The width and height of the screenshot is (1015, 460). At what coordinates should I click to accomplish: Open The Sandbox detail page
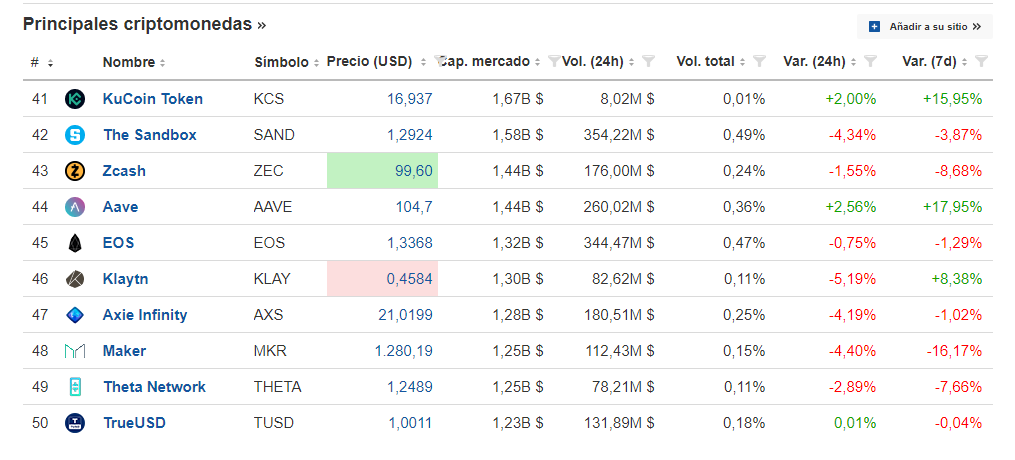point(150,135)
